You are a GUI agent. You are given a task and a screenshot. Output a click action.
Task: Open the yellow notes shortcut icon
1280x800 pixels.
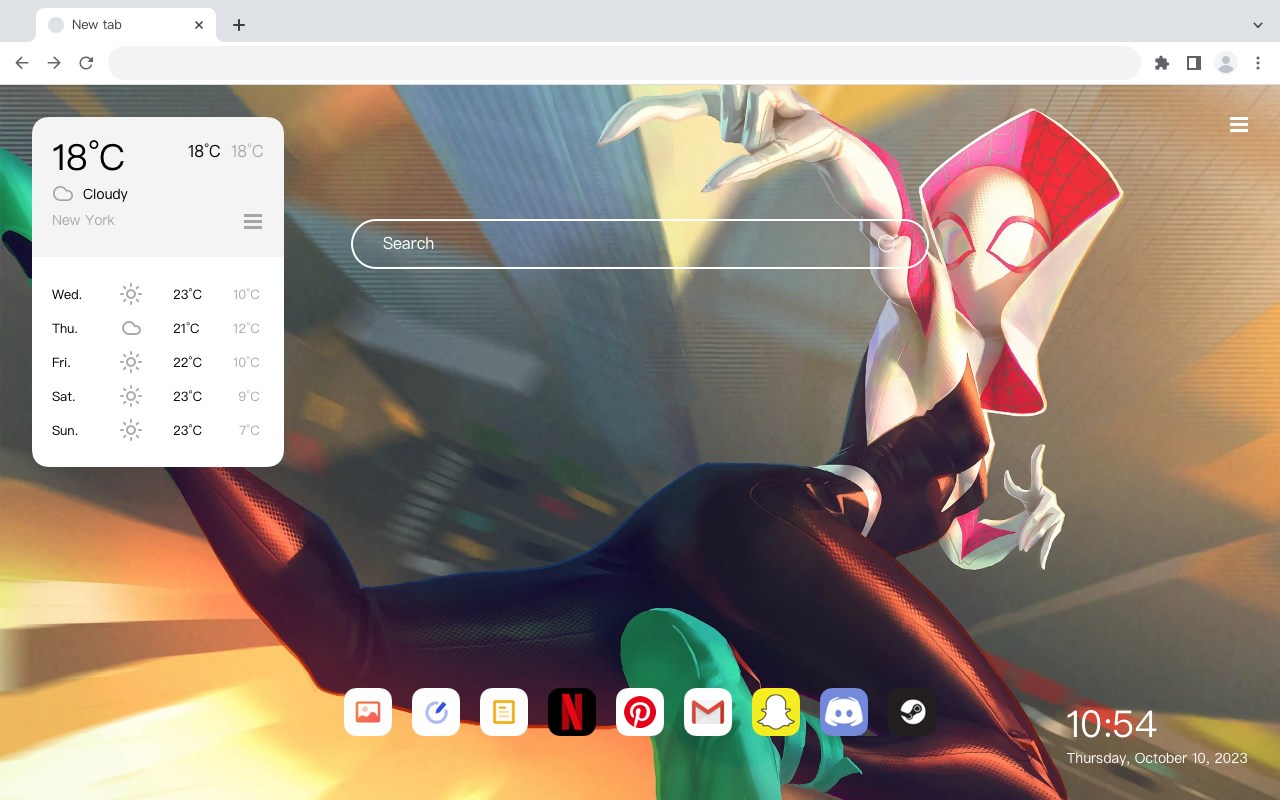tap(504, 712)
